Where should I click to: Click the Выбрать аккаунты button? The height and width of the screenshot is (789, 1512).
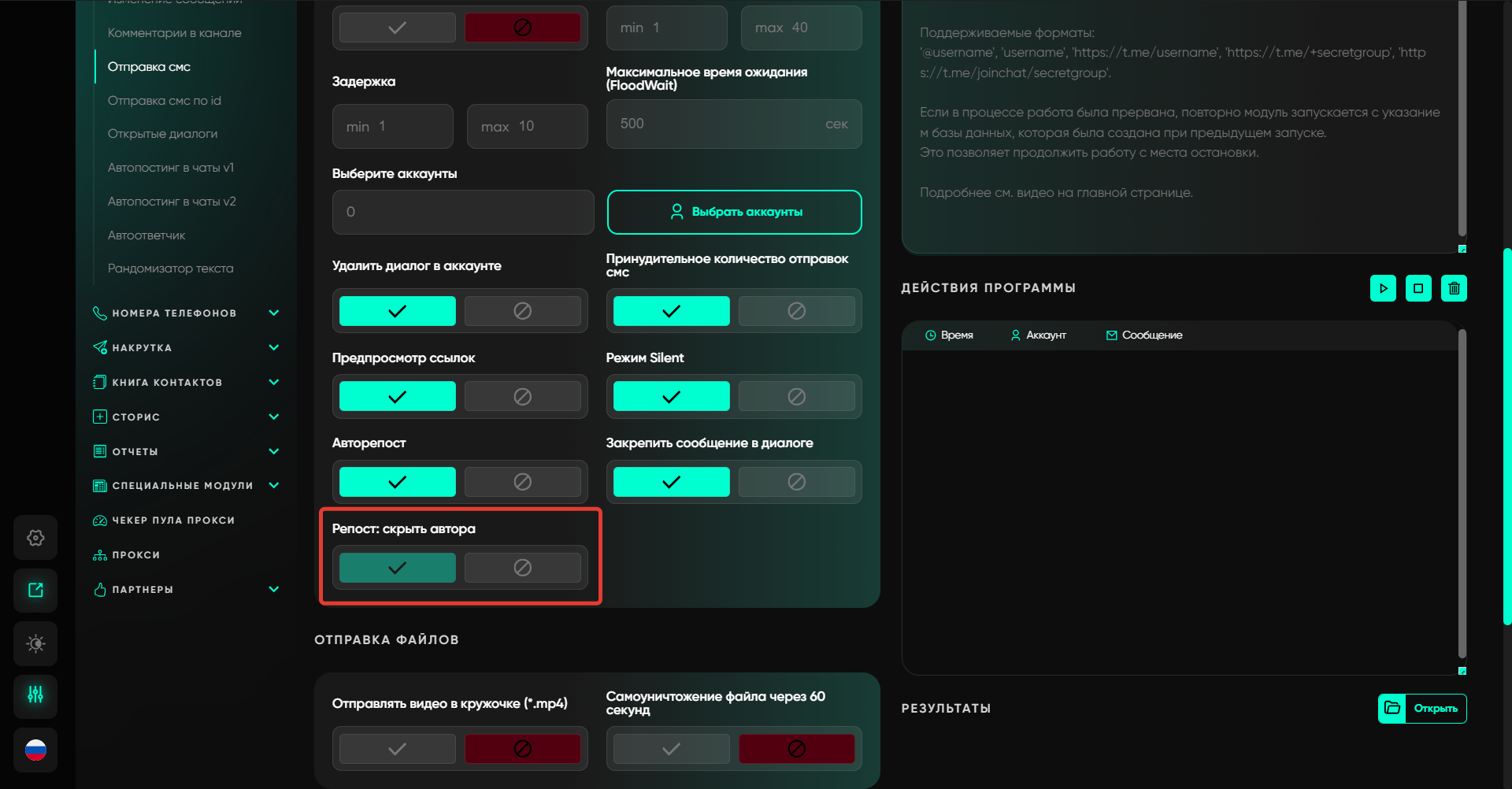[734, 212]
